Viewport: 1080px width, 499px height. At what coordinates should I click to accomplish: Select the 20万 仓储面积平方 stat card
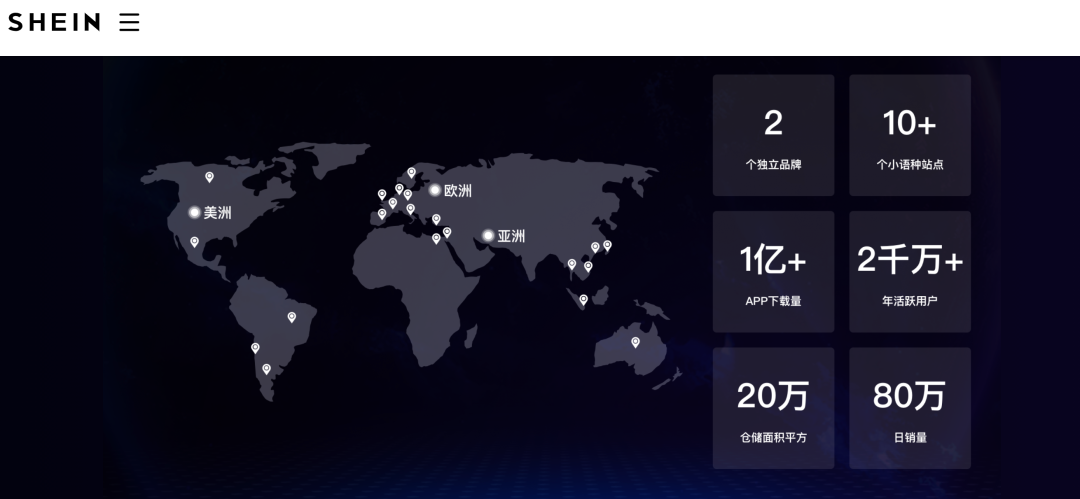[x=773, y=408]
